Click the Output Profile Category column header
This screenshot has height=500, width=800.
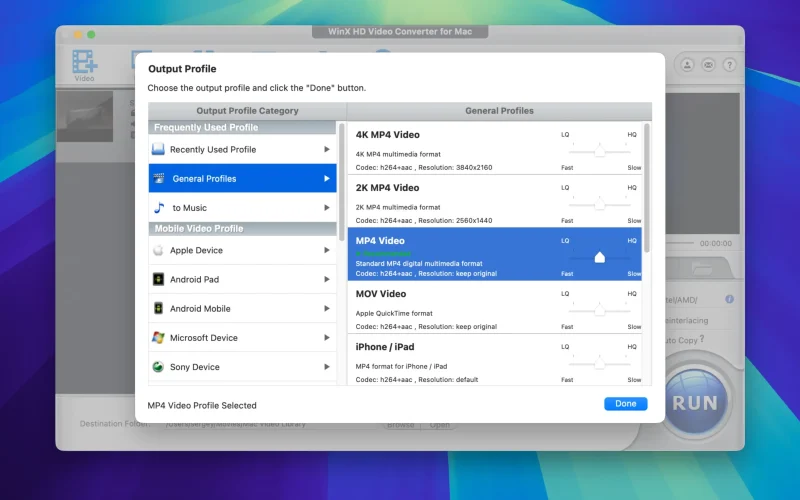(x=247, y=111)
